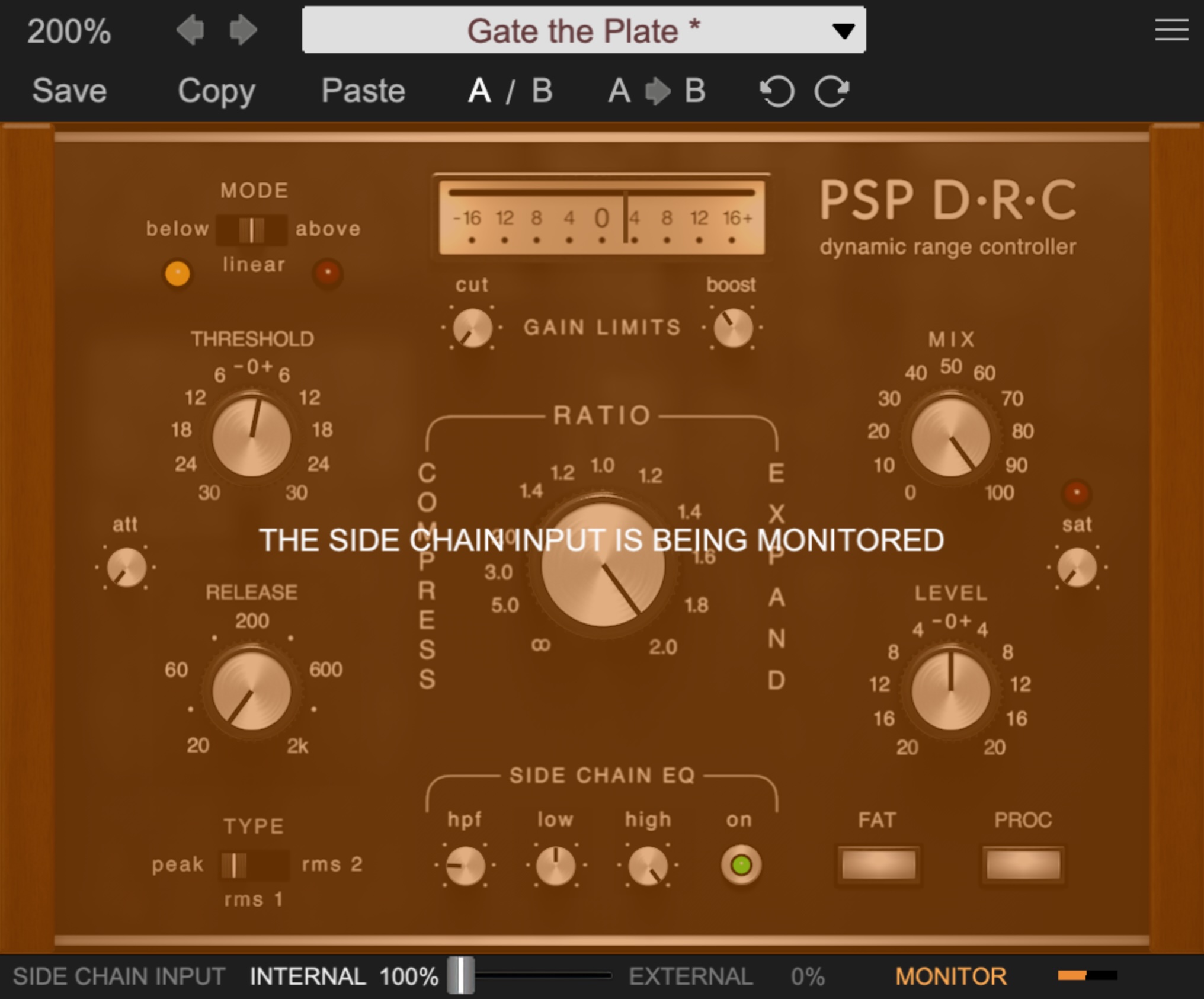Click the sat red indicator light
This screenshot has width=1204, height=999.
pyautogui.click(x=1076, y=492)
